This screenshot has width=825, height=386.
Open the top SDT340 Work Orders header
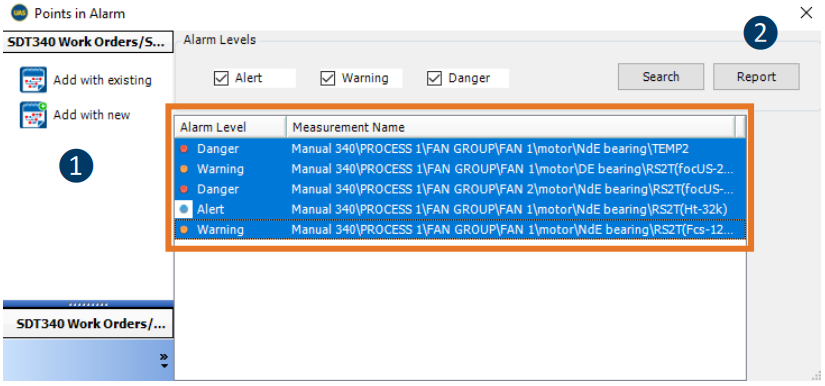pyautogui.click(x=88, y=42)
